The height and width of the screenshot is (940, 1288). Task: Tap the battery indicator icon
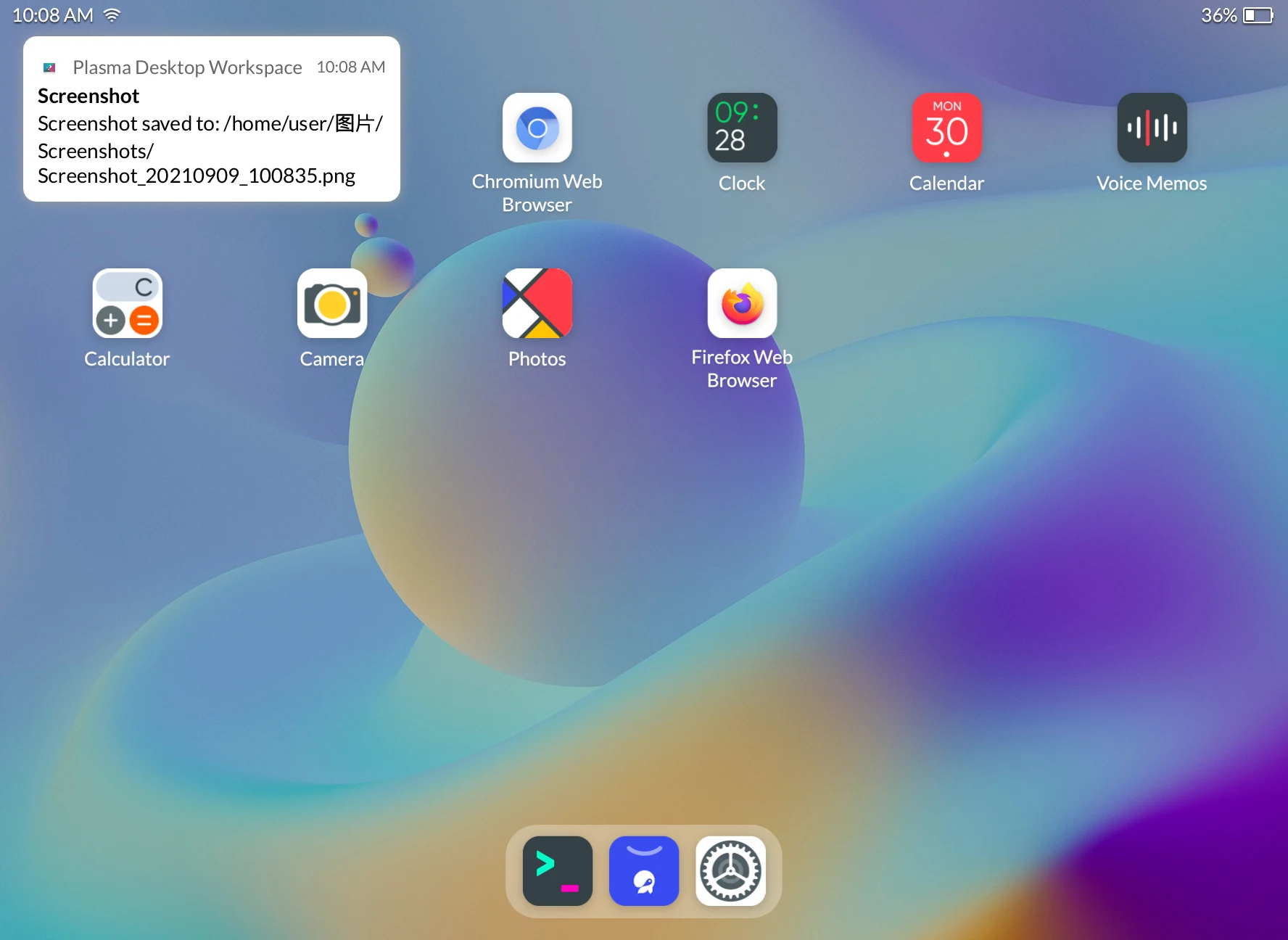1258,15
